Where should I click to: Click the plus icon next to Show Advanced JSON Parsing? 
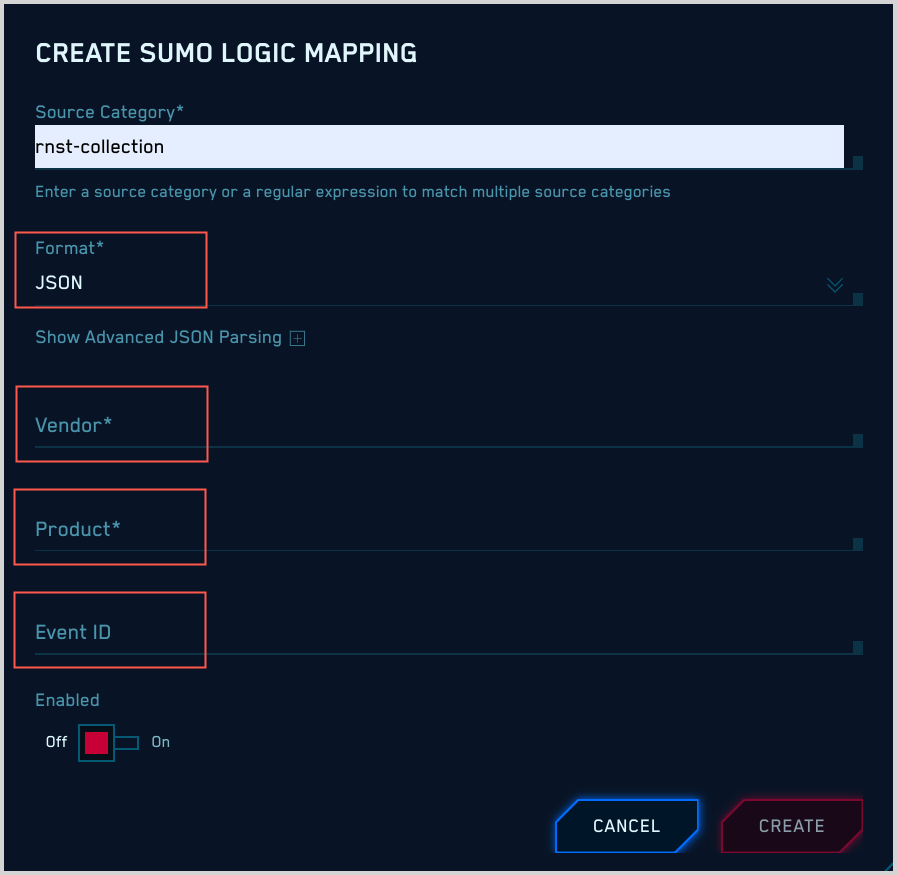point(296,338)
